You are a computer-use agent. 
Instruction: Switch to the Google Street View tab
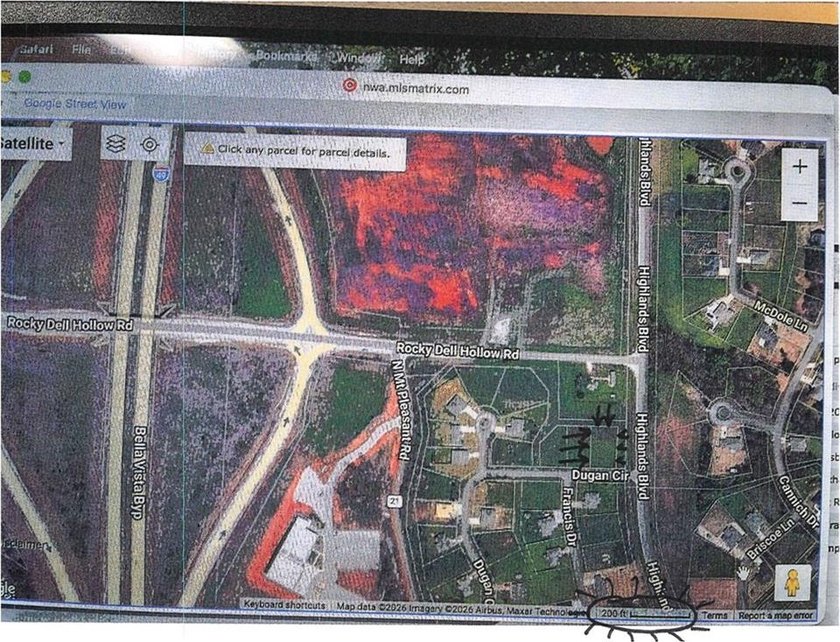click(74, 103)
